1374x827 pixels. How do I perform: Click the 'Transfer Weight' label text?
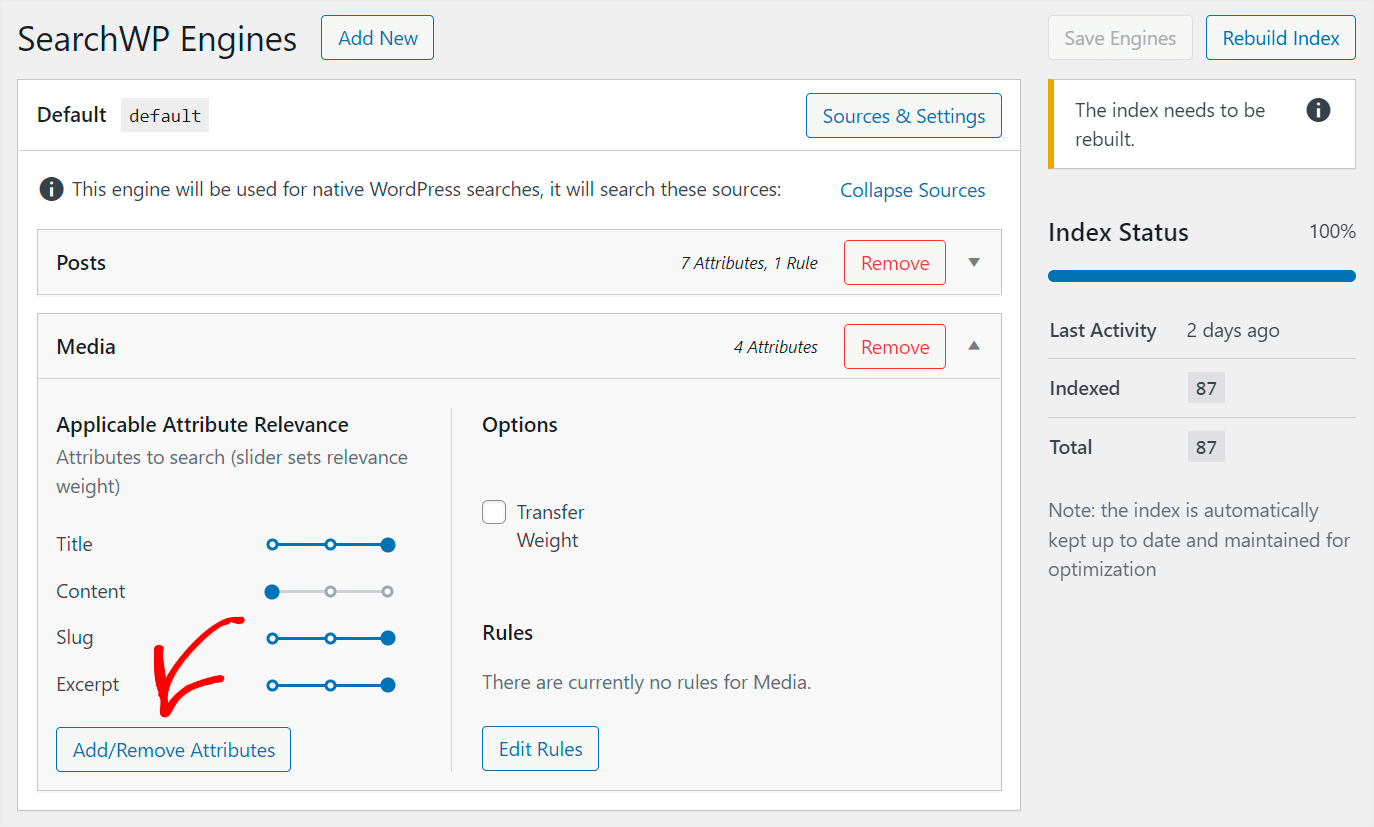coord(550,526)
